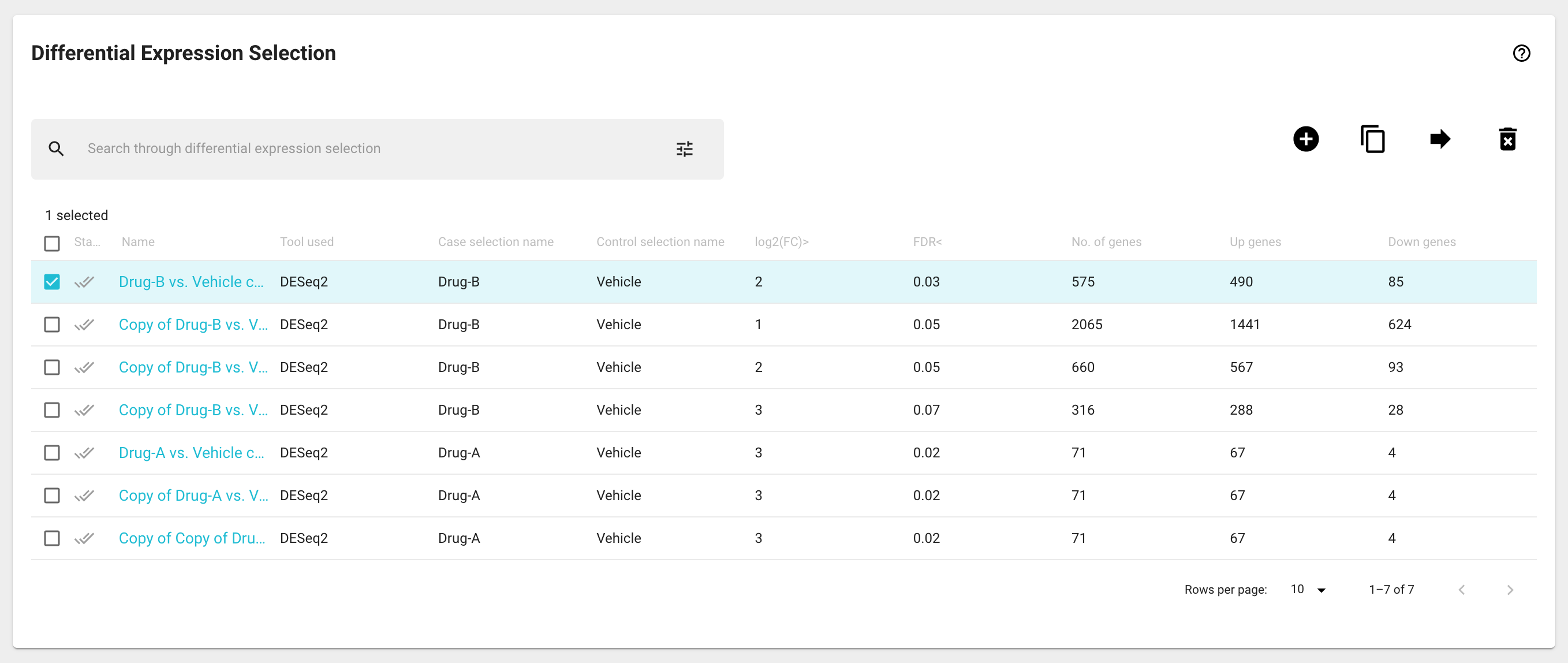Screen dimensions: 1568x663
Task: Toggle the select-all header checkbox
Action: pos(52,243)
